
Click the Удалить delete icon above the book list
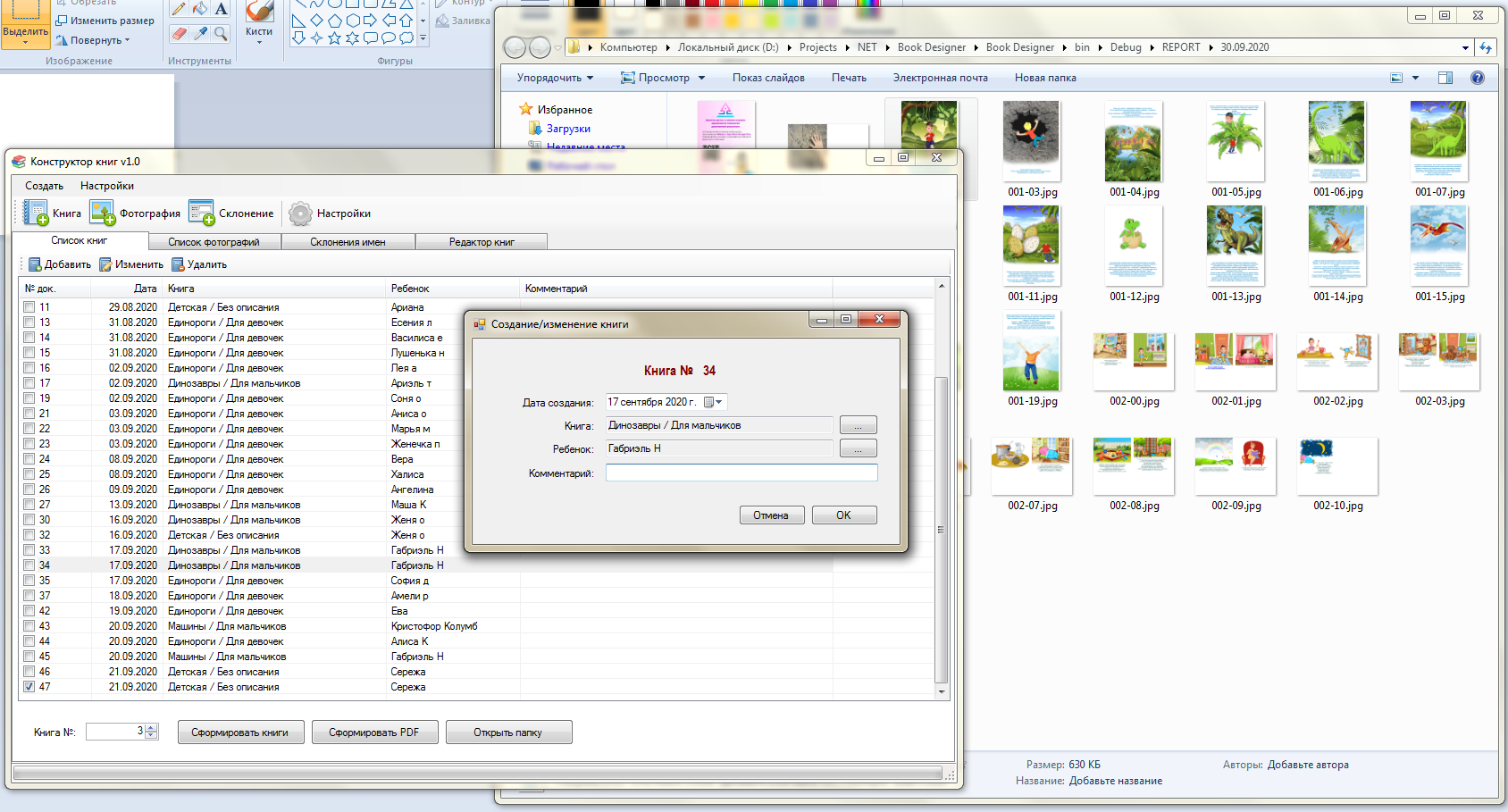pos(178,264)
